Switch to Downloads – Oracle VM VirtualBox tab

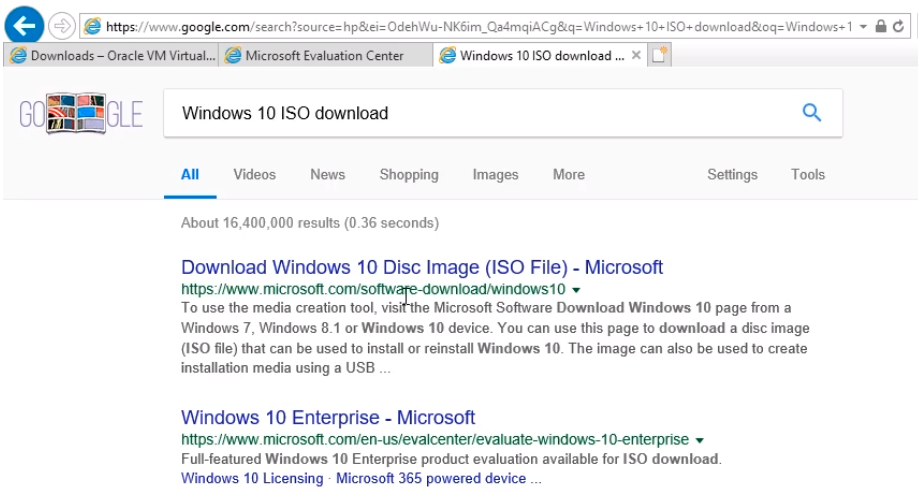tap(111, 56)
